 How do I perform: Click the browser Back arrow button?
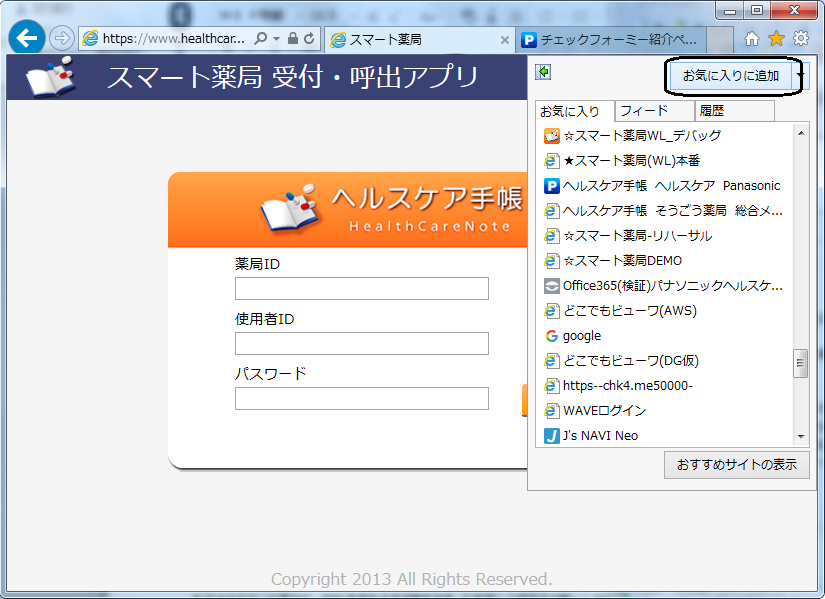pyautogui.click(x=26, y=37)
